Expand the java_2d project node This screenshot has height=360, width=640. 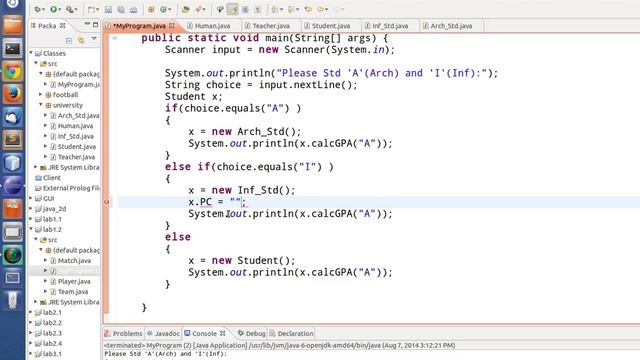pyautogui.click(x=31, y=209)
